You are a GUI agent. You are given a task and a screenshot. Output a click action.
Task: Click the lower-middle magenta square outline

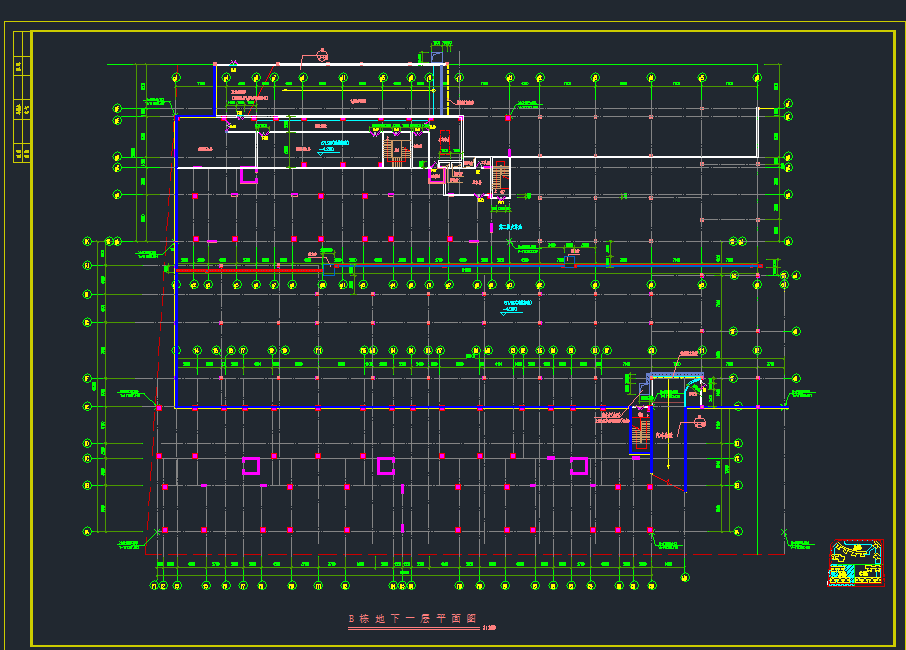coord(386,466)
